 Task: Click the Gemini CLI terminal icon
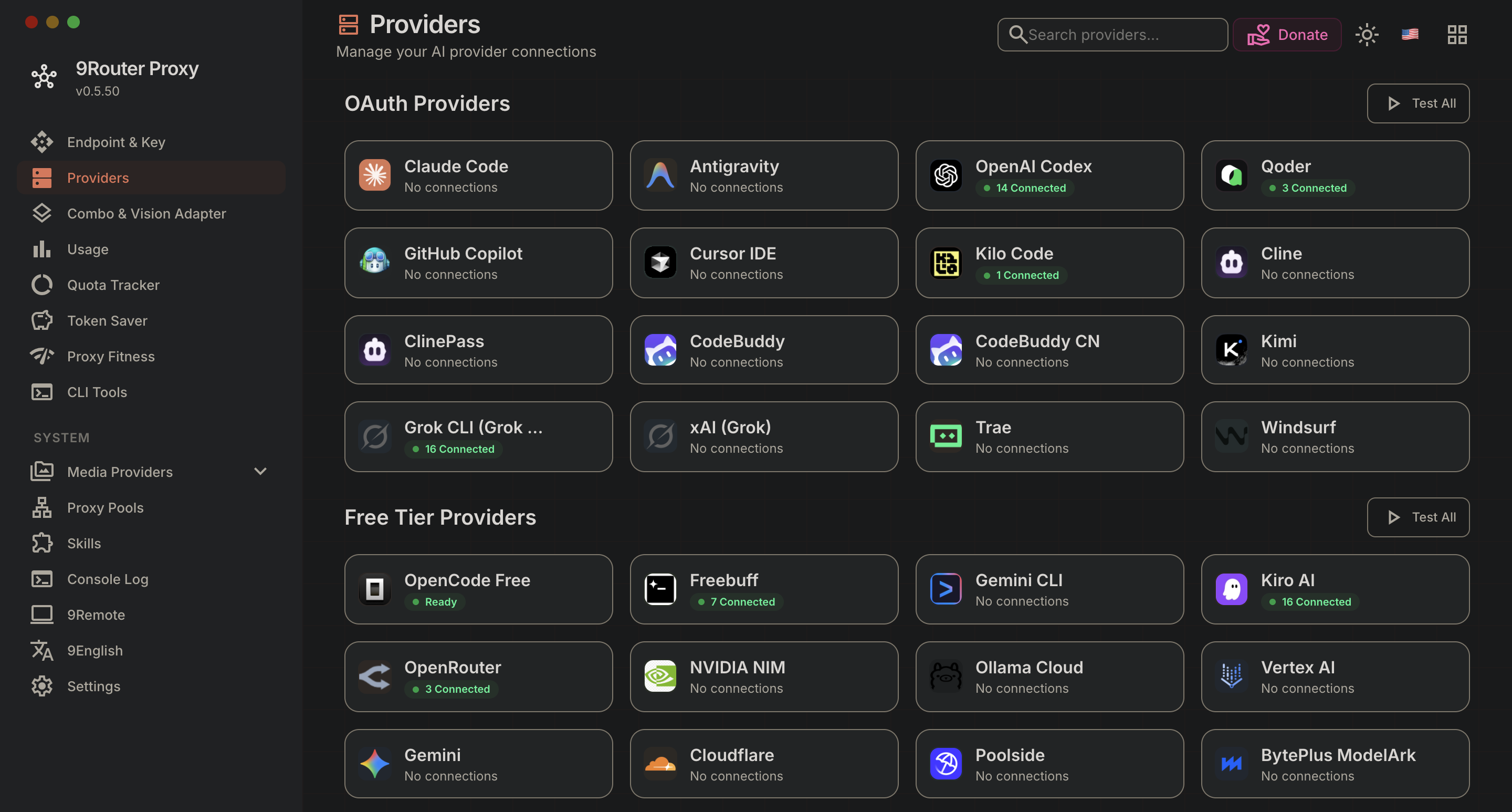pyautogui.click(x=946, y=589)
